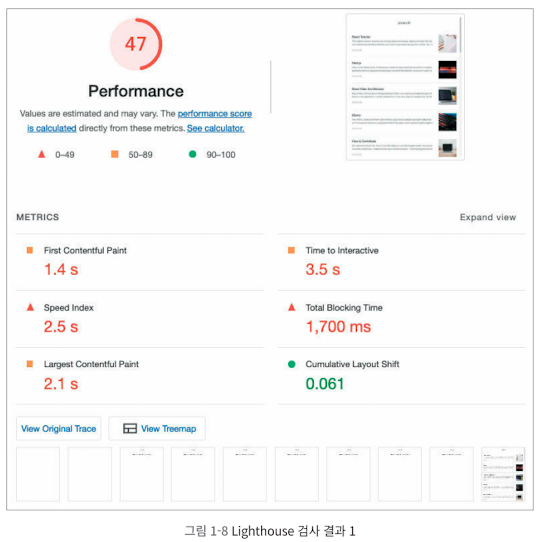
Task: Toggle Expand view for metrics
Action: [487, 217]
